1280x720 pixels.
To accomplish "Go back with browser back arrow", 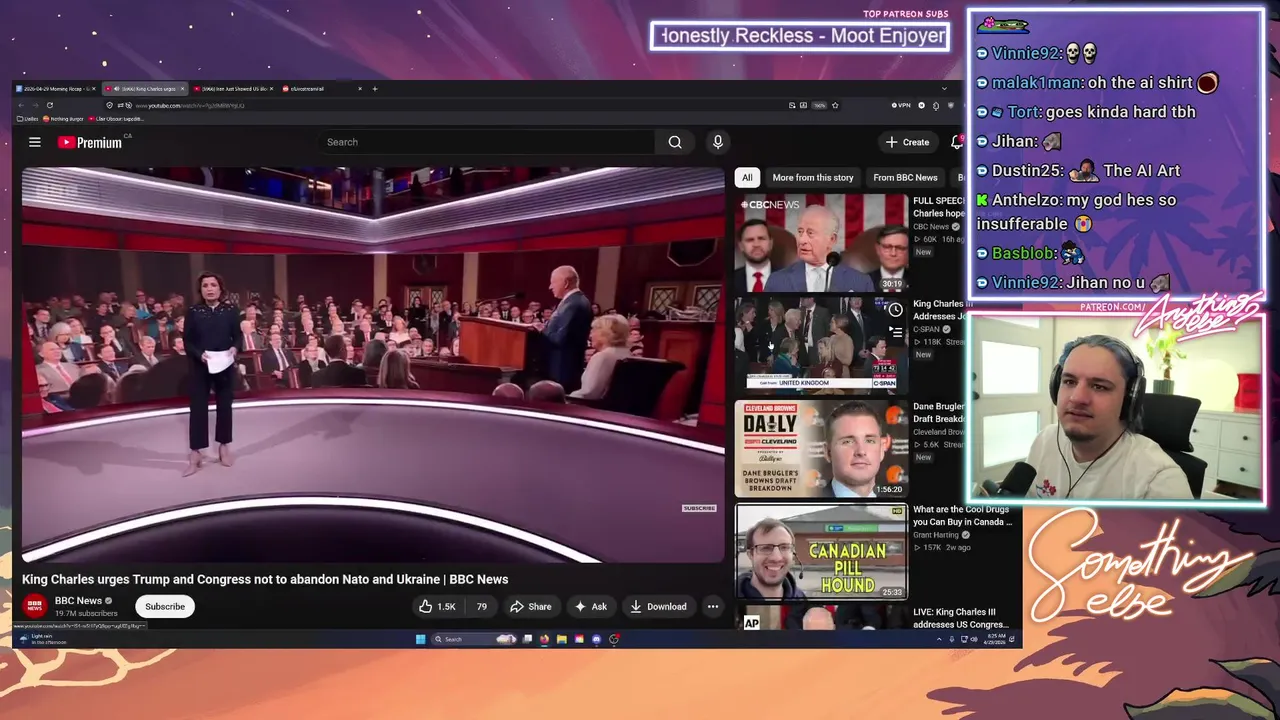I will (x=20, y=105).
